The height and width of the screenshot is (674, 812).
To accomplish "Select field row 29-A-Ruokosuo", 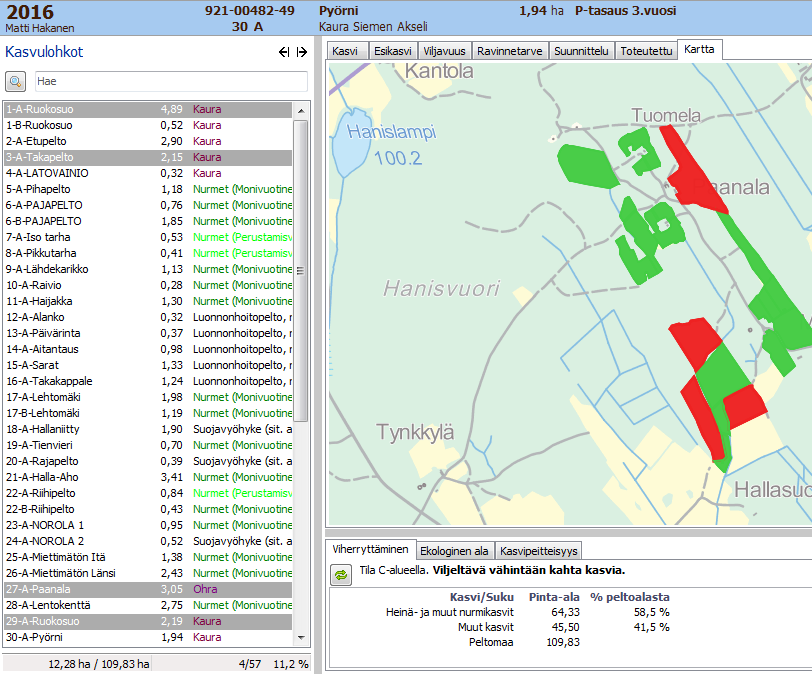I will [148, 623].
